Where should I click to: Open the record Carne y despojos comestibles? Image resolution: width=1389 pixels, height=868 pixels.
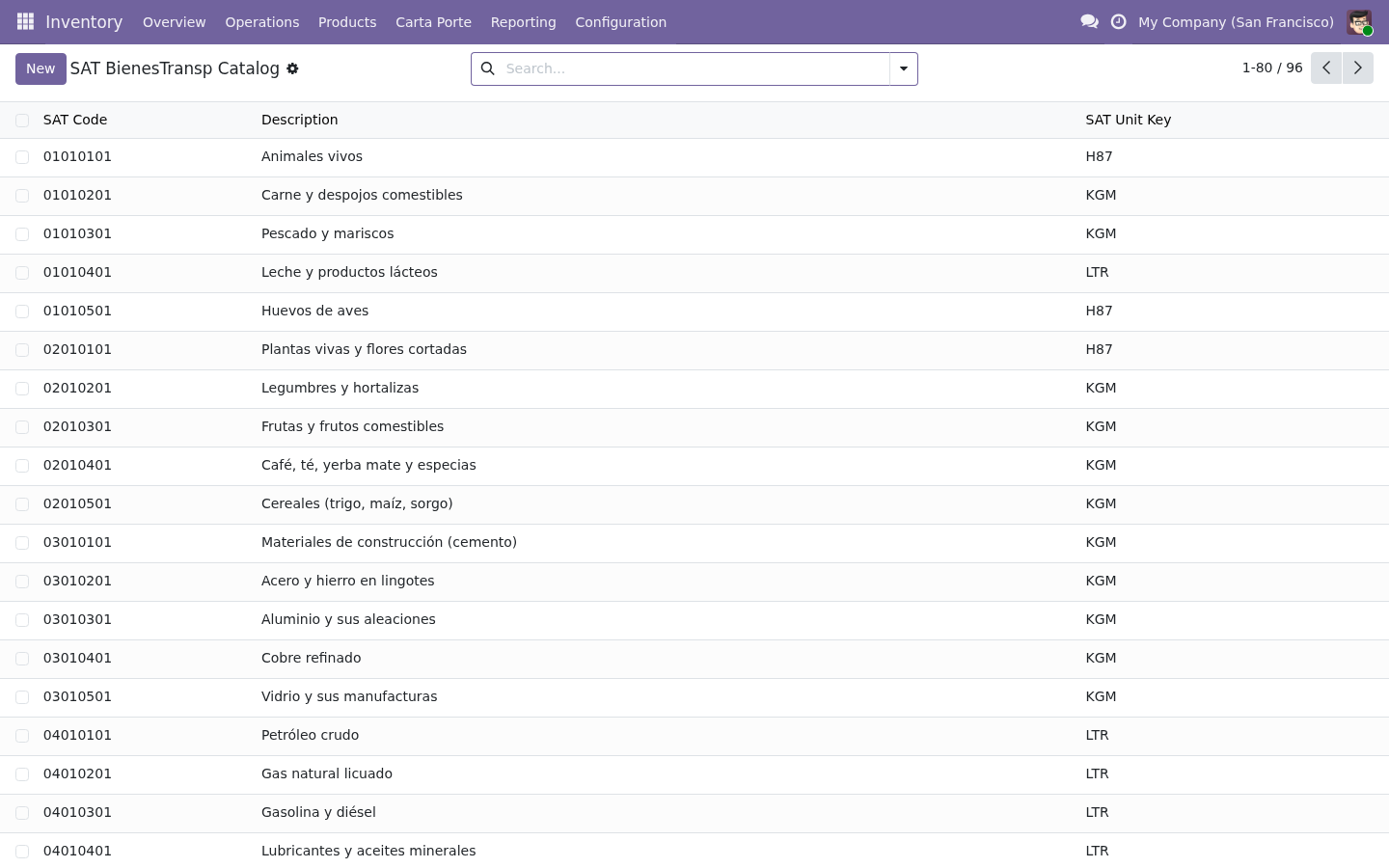[x=362, y=195]
